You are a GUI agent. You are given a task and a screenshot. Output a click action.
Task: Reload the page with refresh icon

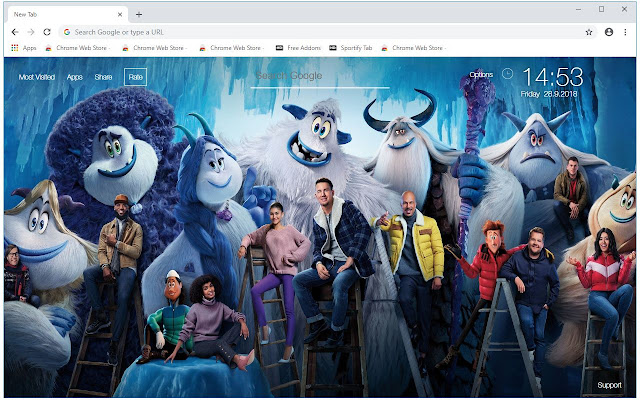(47, 32)
